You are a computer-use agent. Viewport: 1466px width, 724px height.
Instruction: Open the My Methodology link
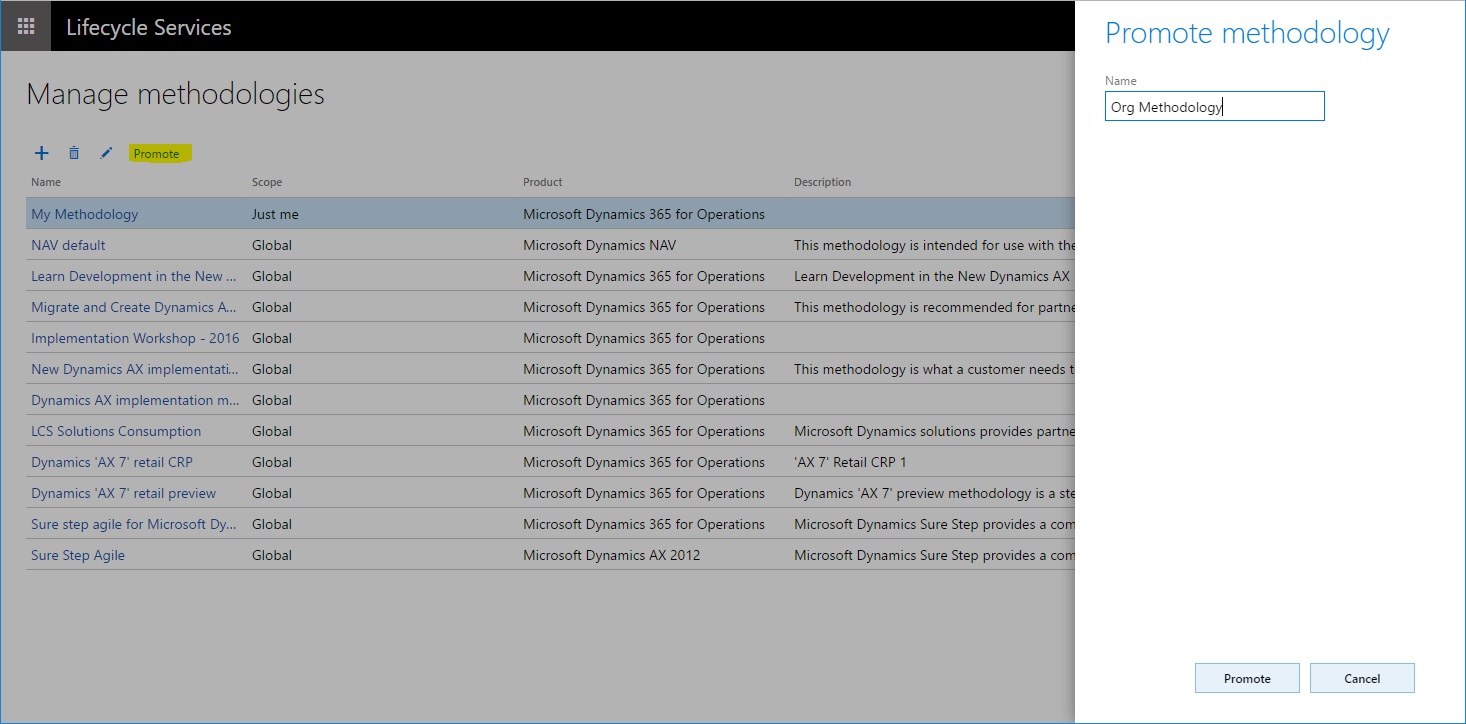[x=84, y=214]
